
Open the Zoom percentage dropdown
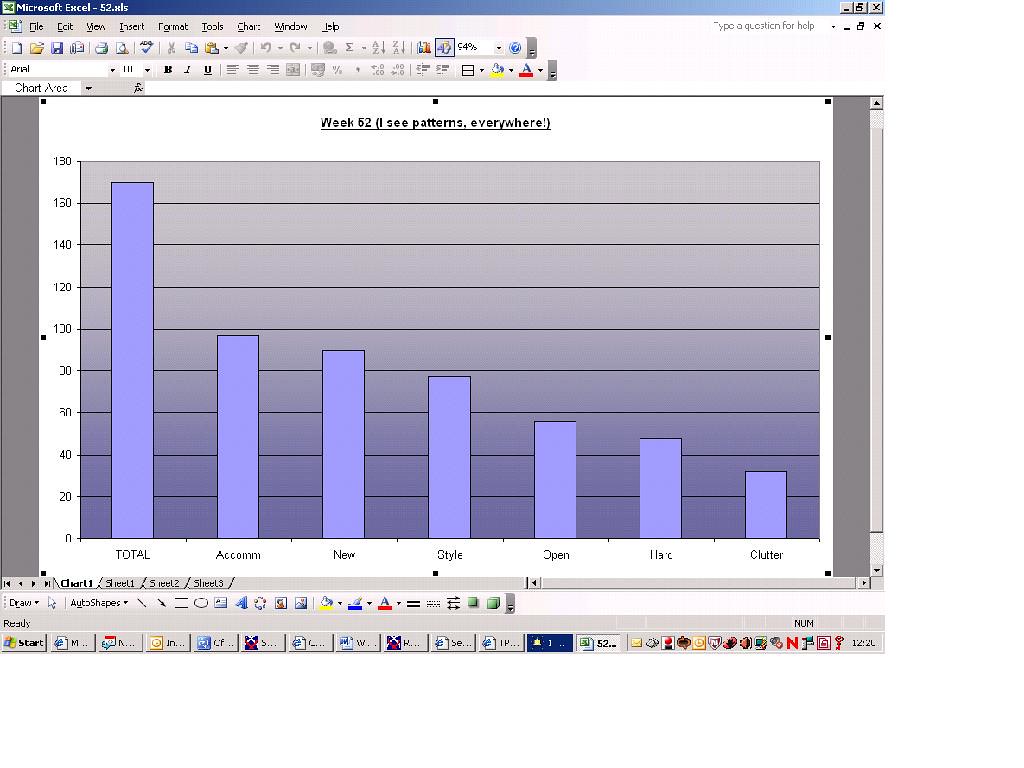[499, 48]
